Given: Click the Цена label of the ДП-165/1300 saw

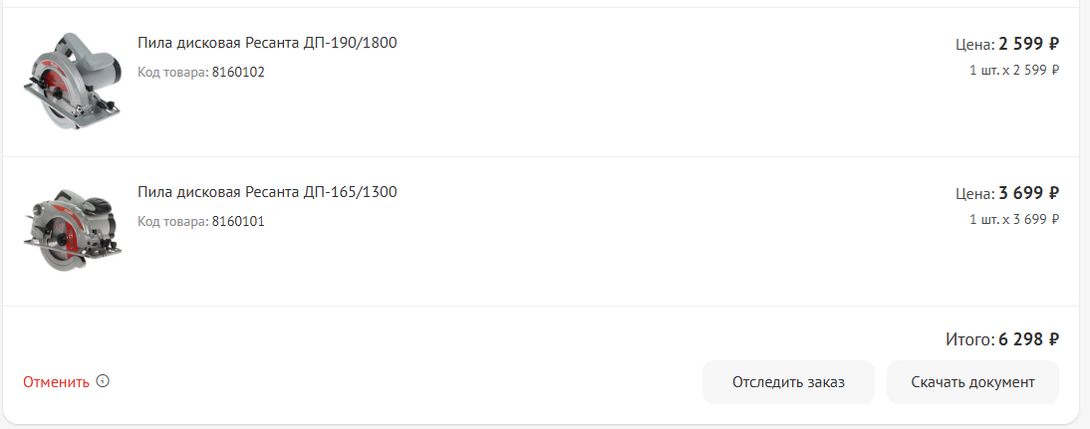Looking at the screenshot, I should pyautogui.click(x=974, y=194).
